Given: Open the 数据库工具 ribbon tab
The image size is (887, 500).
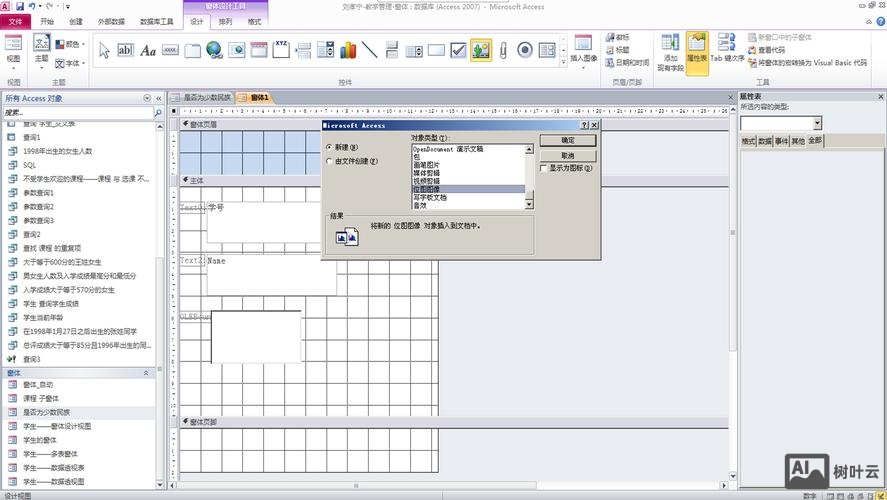Looking at the screenshot, I should 157,21.
